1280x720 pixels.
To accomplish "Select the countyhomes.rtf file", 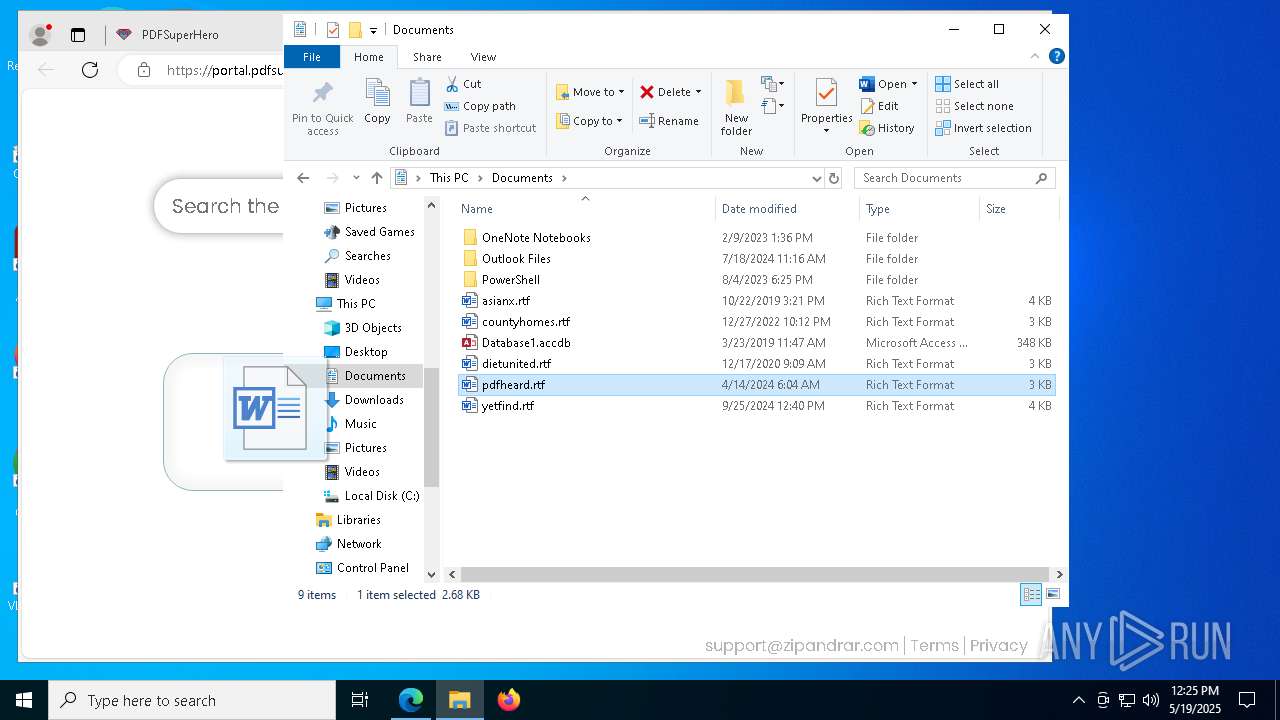I will point(526,322).
